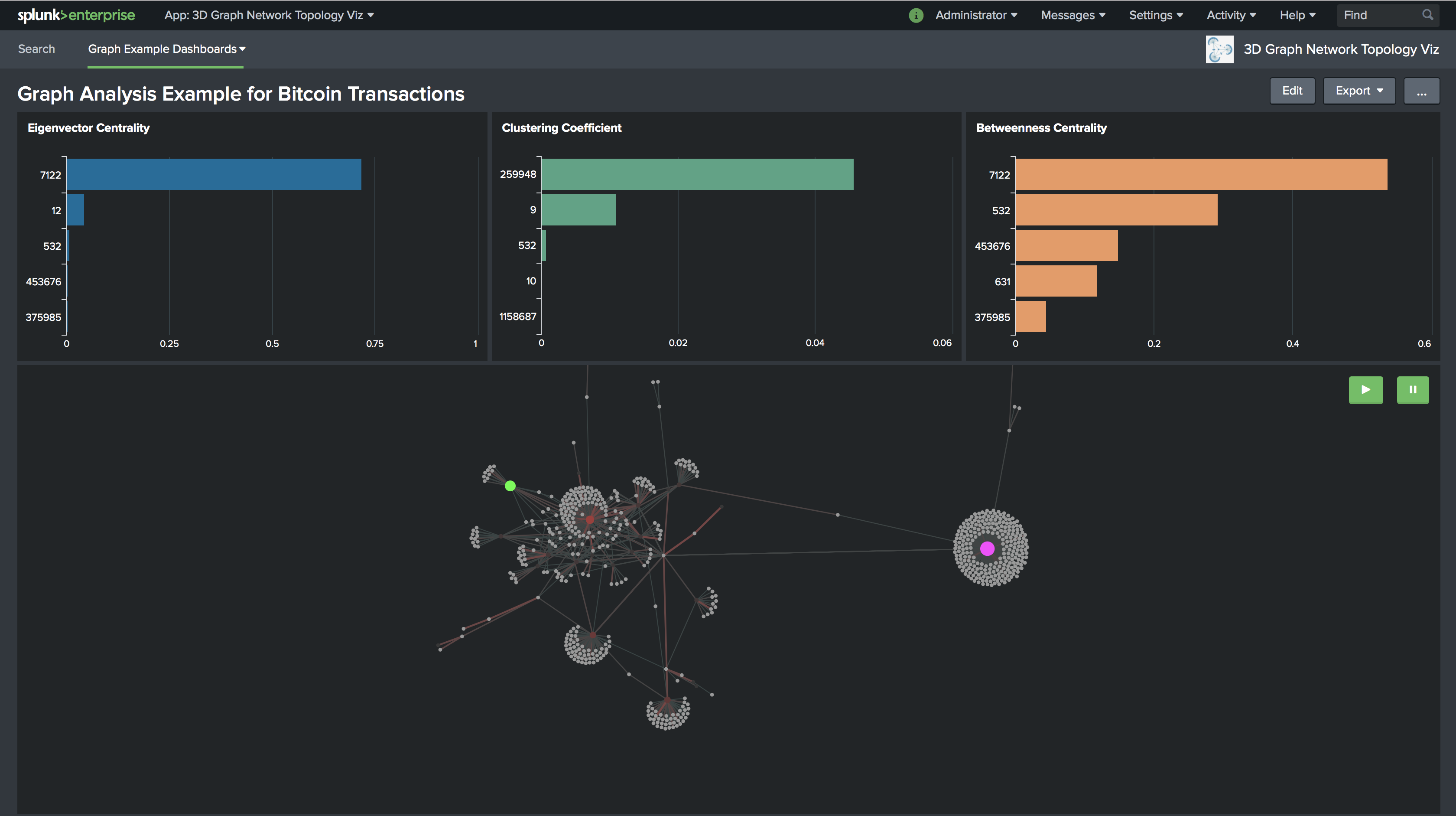Click the 453676 label in Eigenvector chart
Screen dimensions: 1456x816
[43, 282]
